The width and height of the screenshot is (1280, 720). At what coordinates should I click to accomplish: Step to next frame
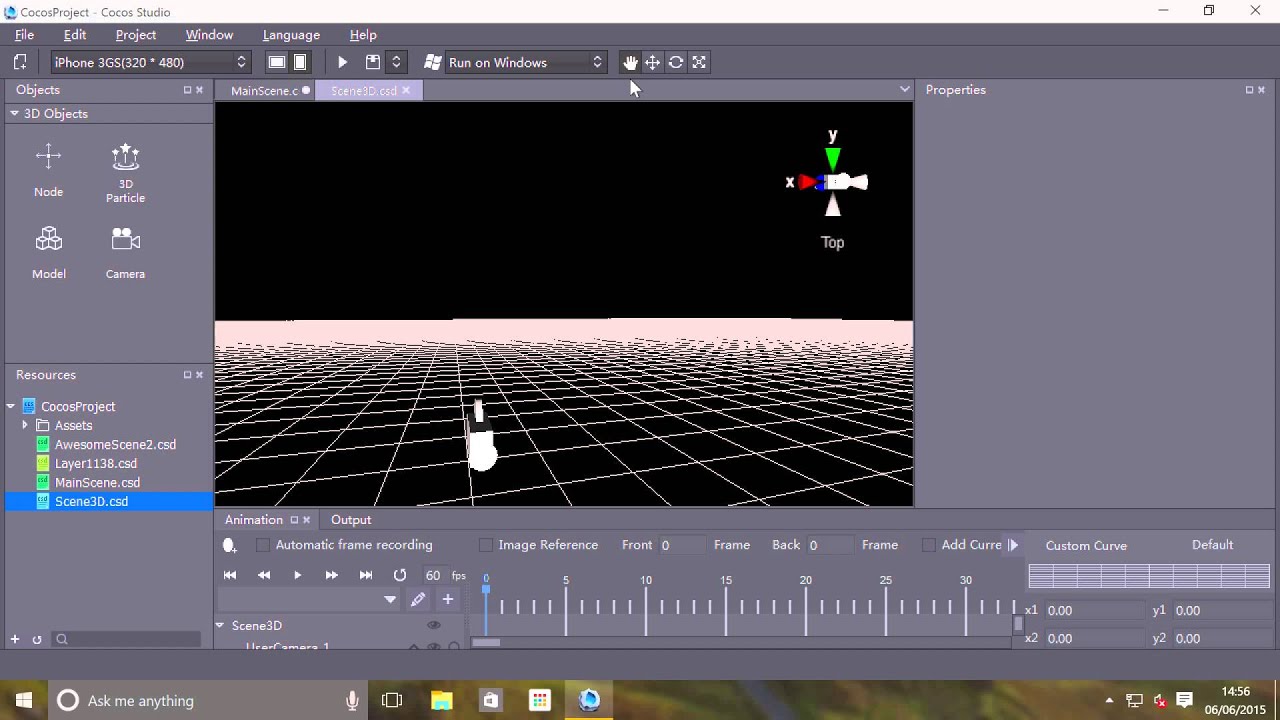[331, 575]
